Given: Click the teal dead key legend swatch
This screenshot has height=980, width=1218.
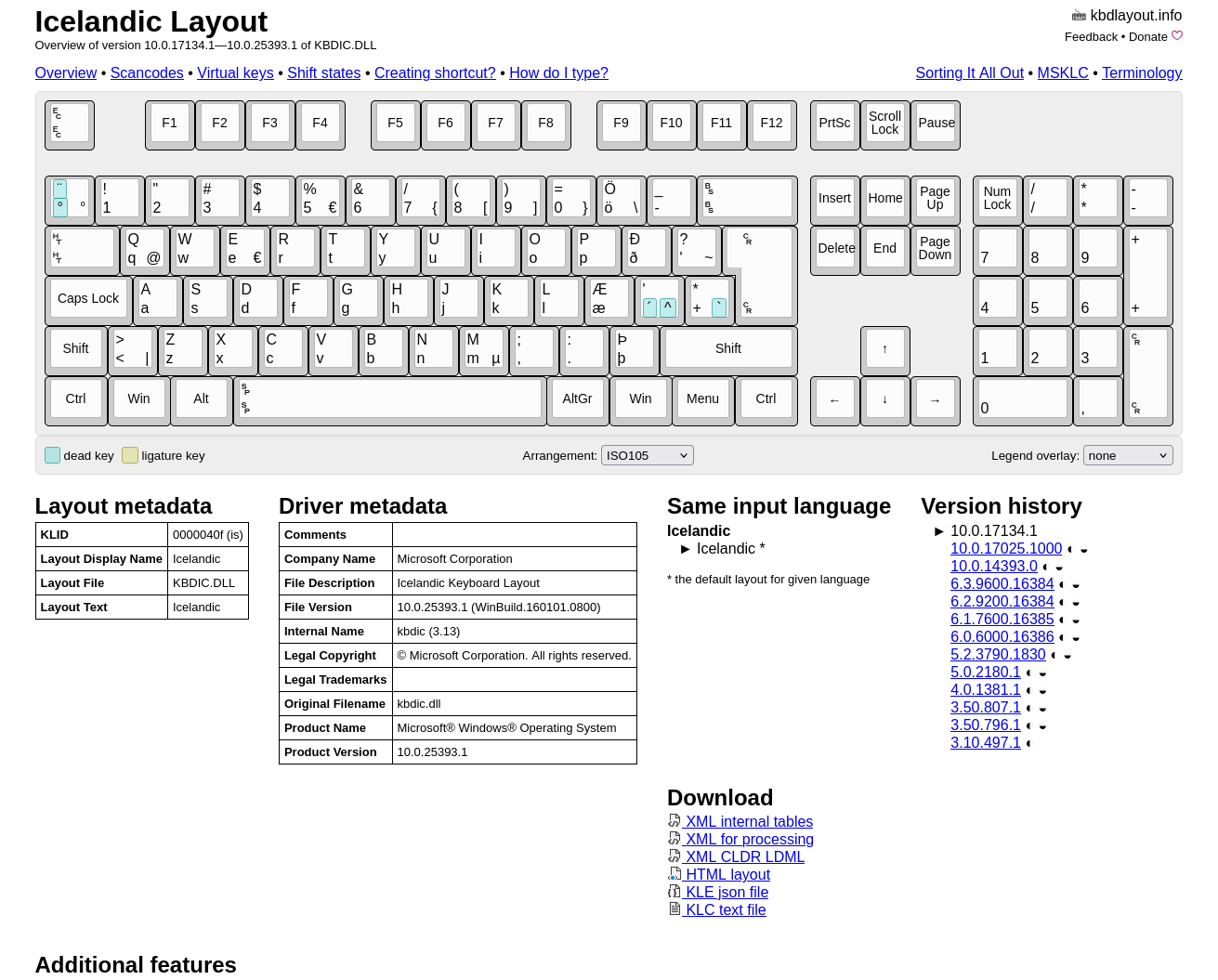Looking at the screenshot, I should pos(52,455).
